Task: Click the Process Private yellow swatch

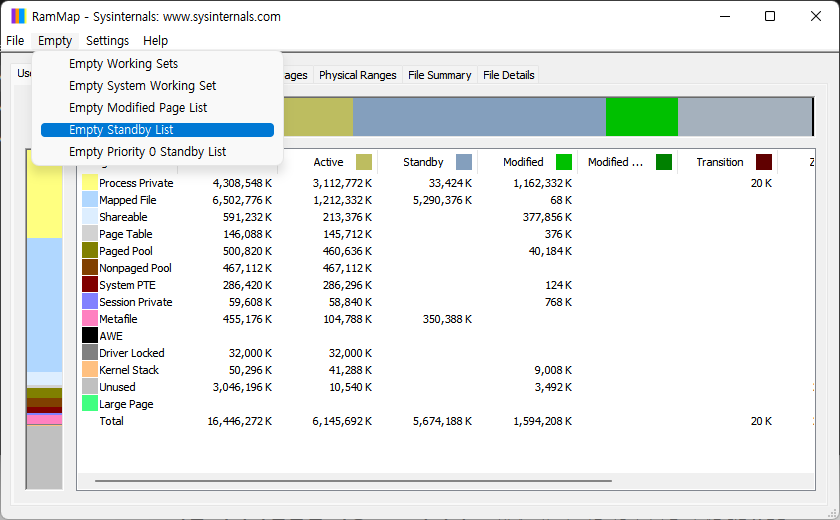Action: (89, 183)
